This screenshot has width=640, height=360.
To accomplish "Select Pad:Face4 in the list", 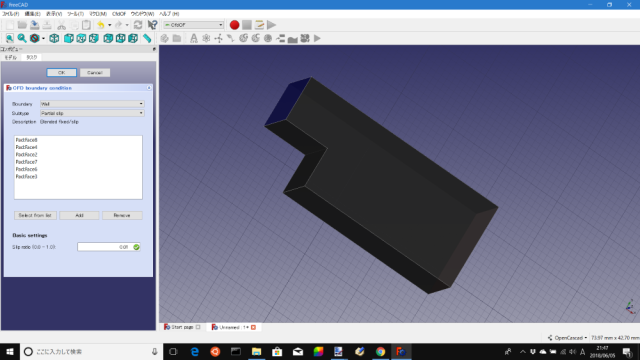I will (x=27, y=147).
